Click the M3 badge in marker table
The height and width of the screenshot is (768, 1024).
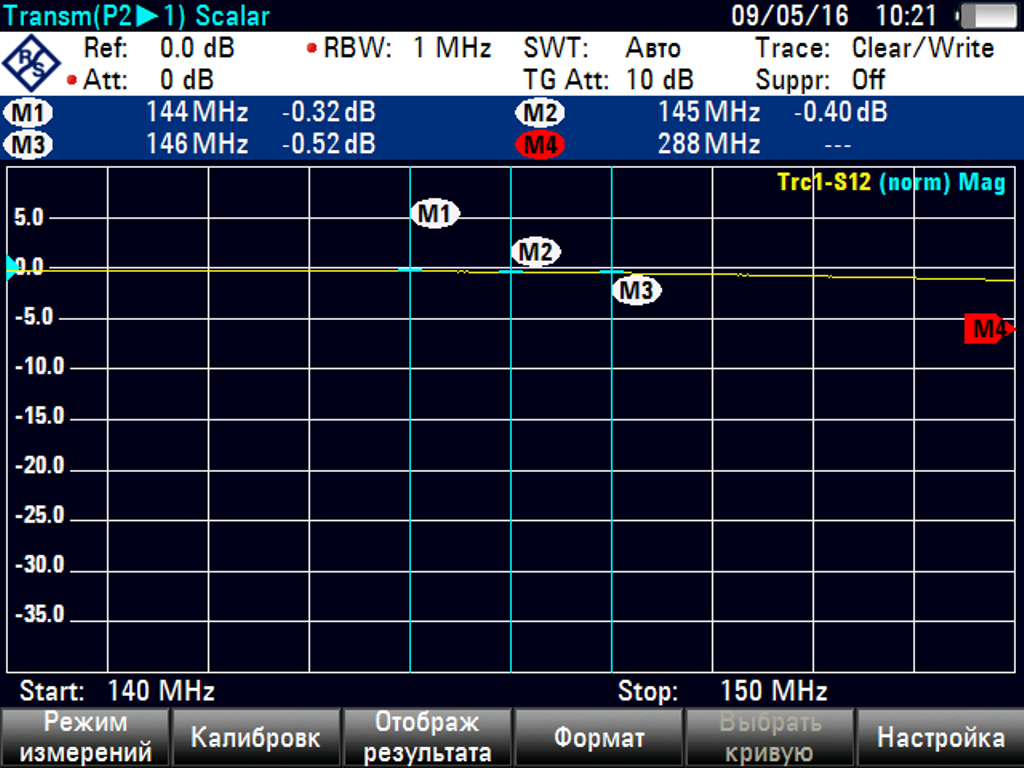pos(29,145)
